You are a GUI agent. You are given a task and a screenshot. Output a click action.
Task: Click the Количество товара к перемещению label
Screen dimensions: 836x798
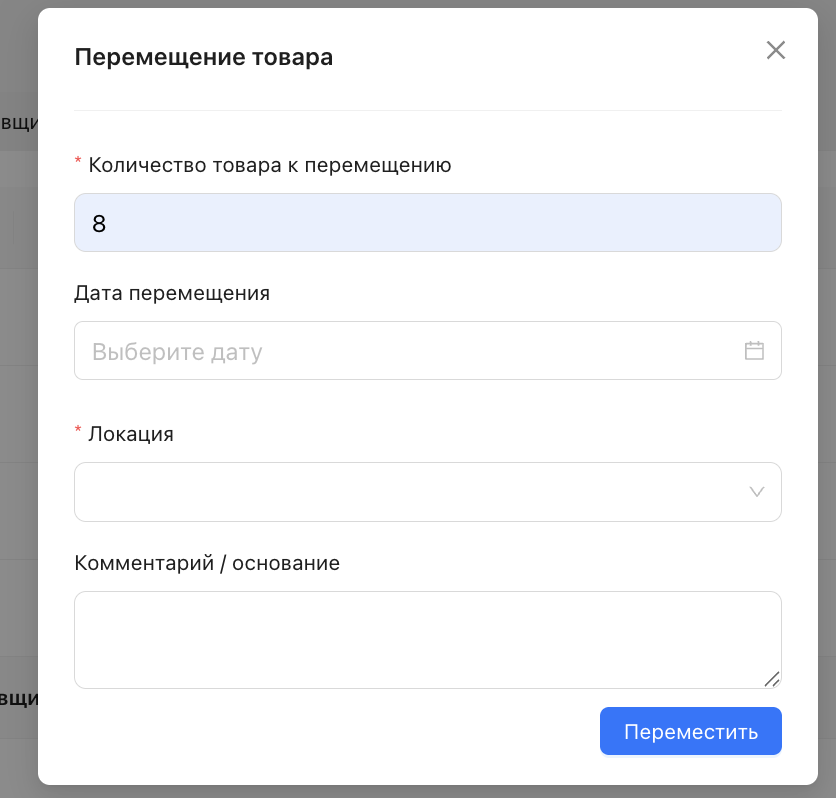(270, 165)
